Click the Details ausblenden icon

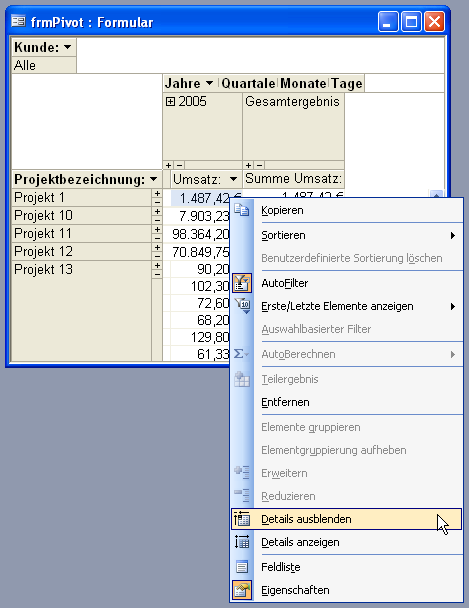(242, 519)
